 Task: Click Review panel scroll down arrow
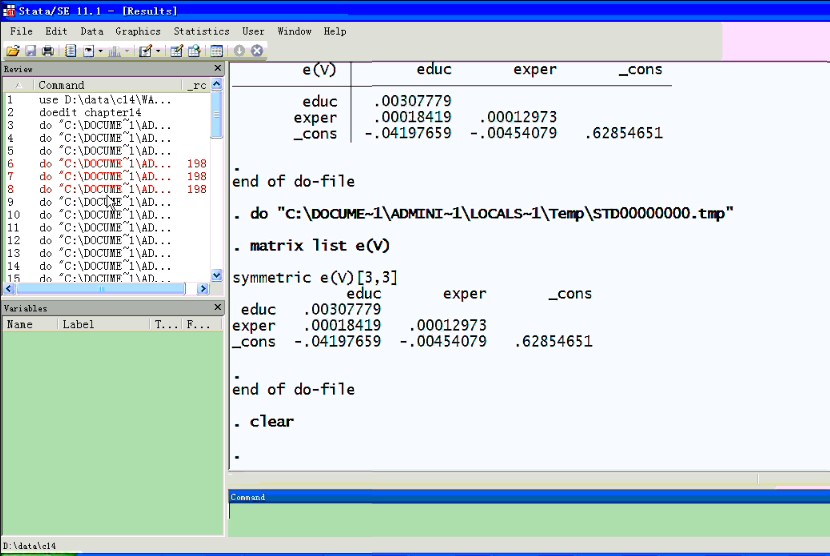[216, 275]
